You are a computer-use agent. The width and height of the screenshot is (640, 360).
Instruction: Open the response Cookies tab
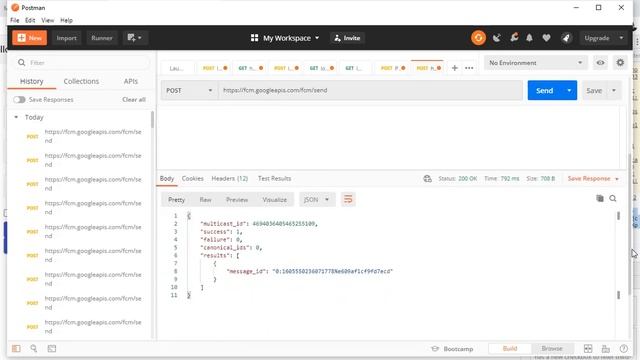(x=193, y=178)
